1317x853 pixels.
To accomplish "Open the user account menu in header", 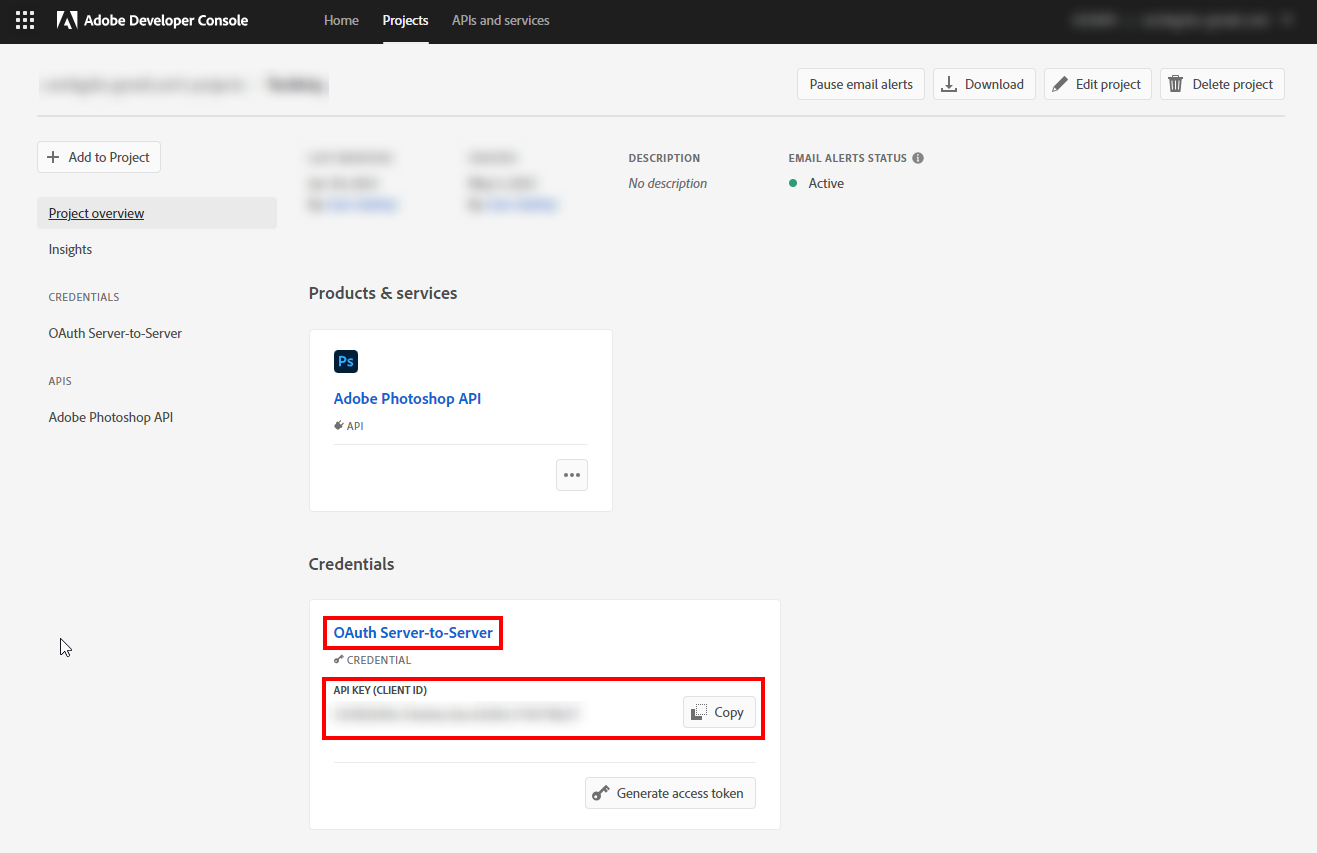I will click(x=1180, y=20).
